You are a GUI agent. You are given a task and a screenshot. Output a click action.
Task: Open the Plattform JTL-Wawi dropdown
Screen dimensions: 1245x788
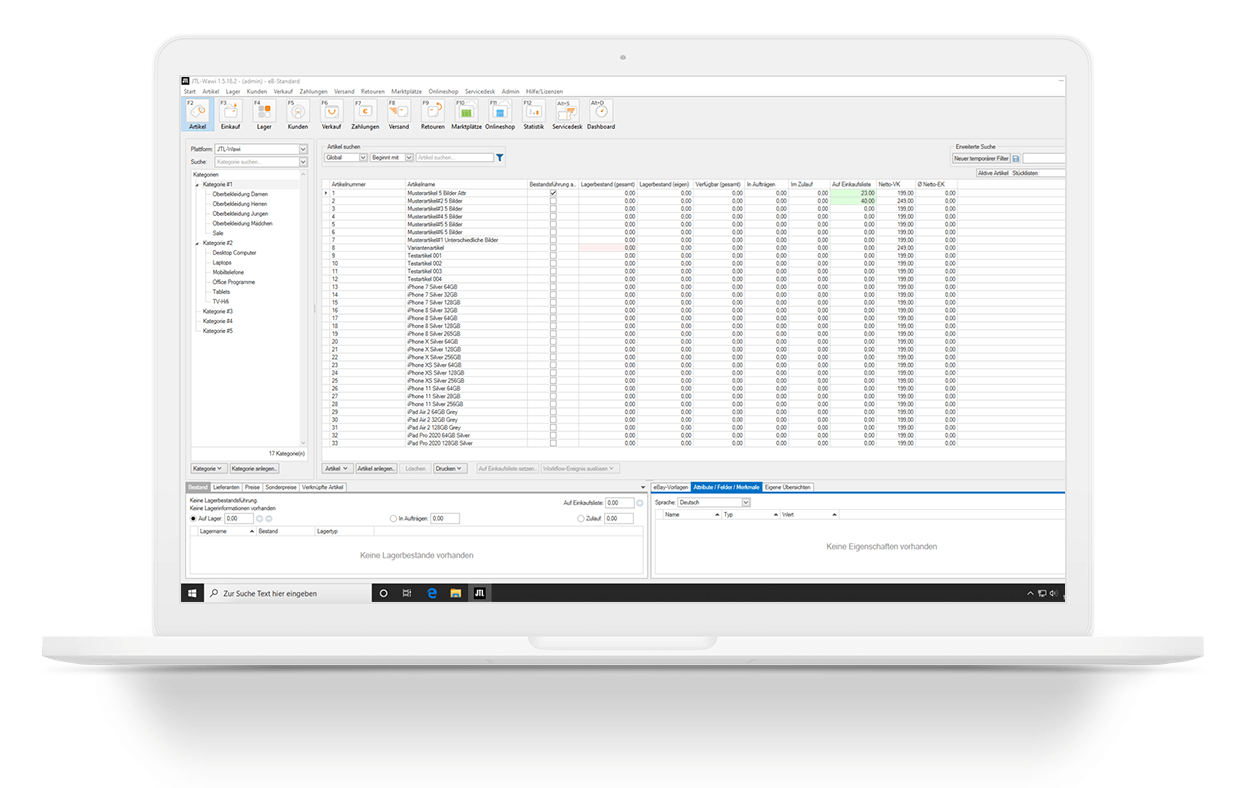point(303,150)
